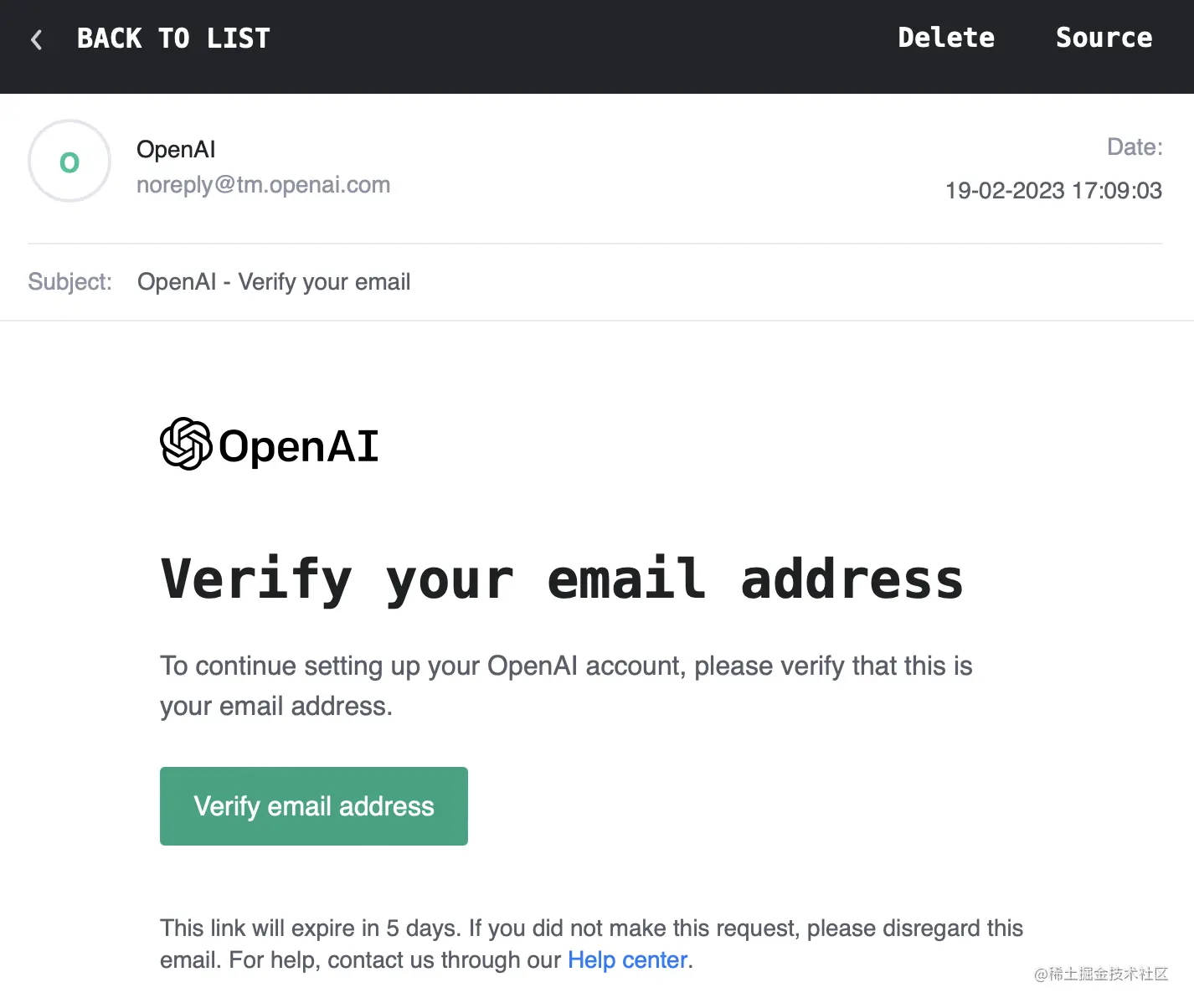This screenshot has width=1194, height=1008.
Task: Click the noreply@tm.openai.com sender address
Action: point(263,185)
